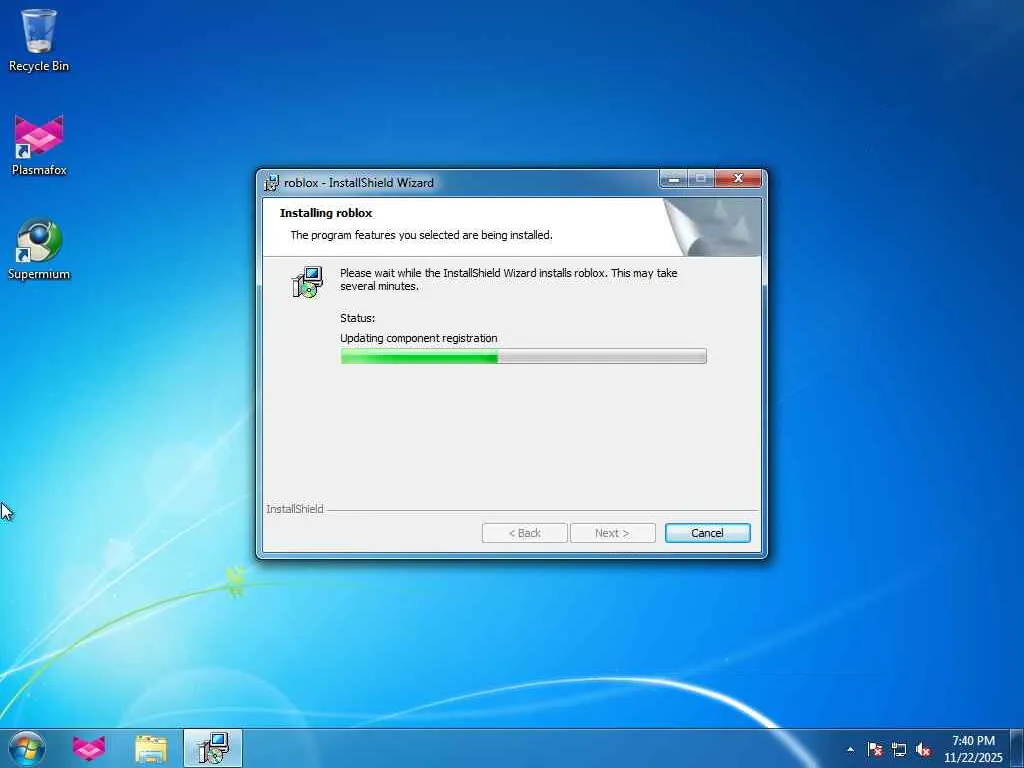Click 'The program features you selected' text

click(421, 235)
